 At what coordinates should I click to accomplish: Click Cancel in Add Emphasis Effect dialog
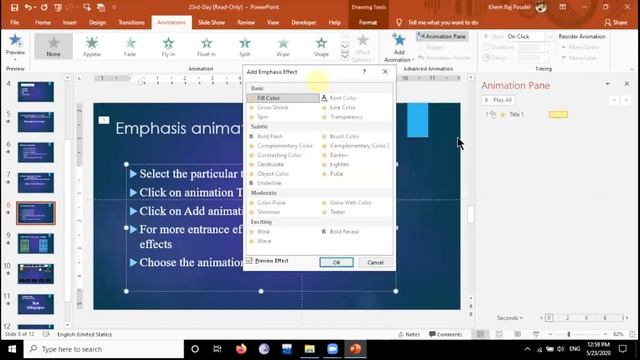[375, 262]
